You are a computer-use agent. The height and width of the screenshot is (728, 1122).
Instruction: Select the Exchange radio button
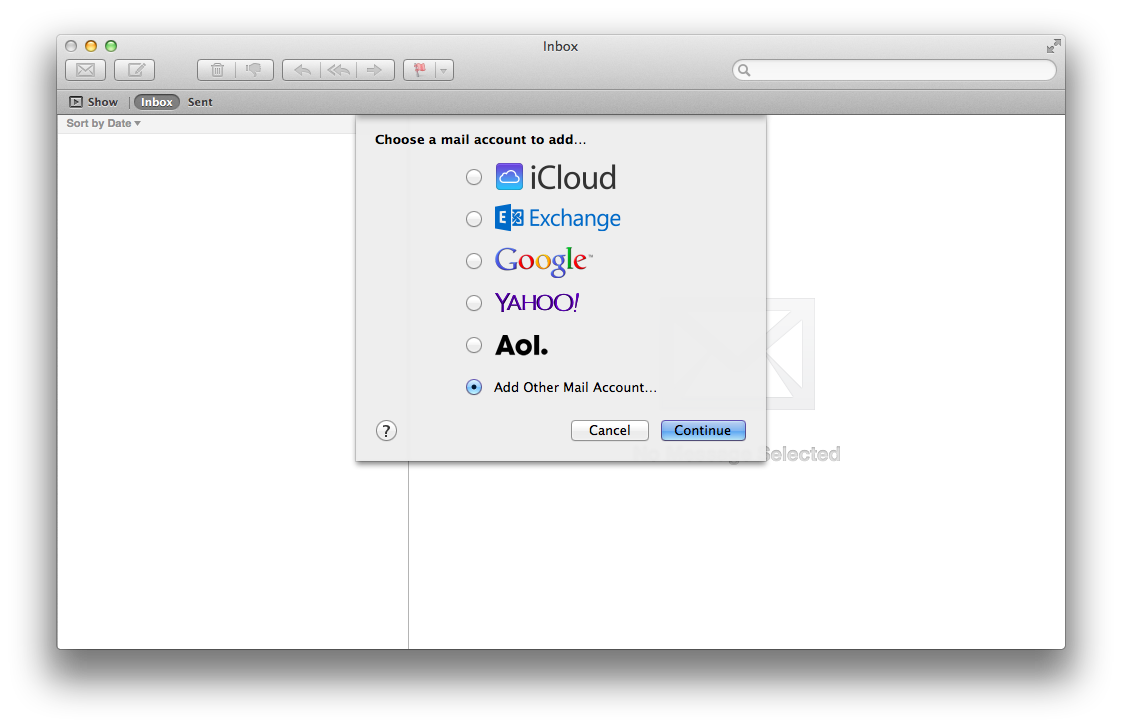pyautogui.click(x=474, y=218)
